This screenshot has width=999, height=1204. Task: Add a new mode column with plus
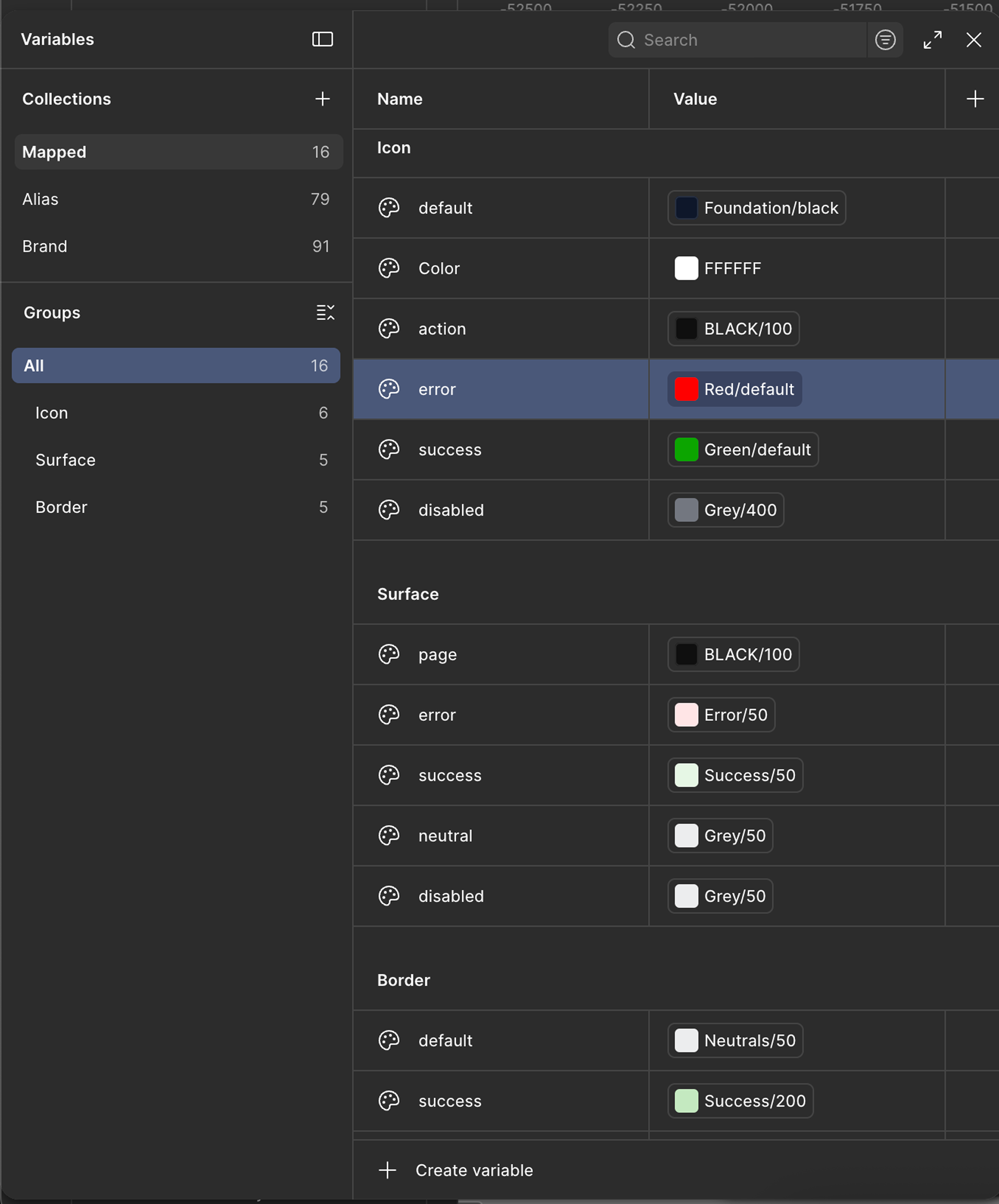(974, 99)
